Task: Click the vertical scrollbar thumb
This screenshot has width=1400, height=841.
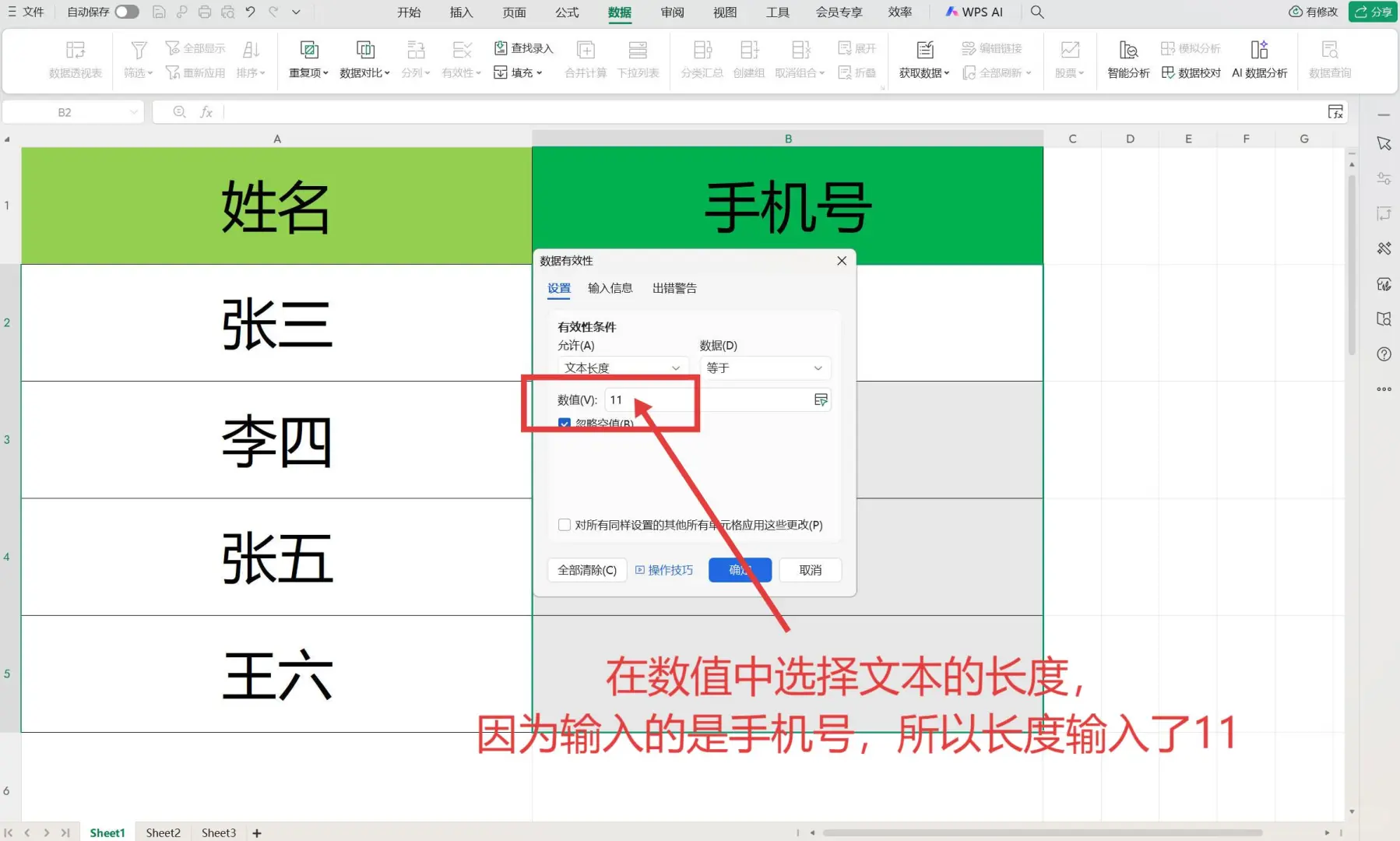Action: (x=1352, y=265)
